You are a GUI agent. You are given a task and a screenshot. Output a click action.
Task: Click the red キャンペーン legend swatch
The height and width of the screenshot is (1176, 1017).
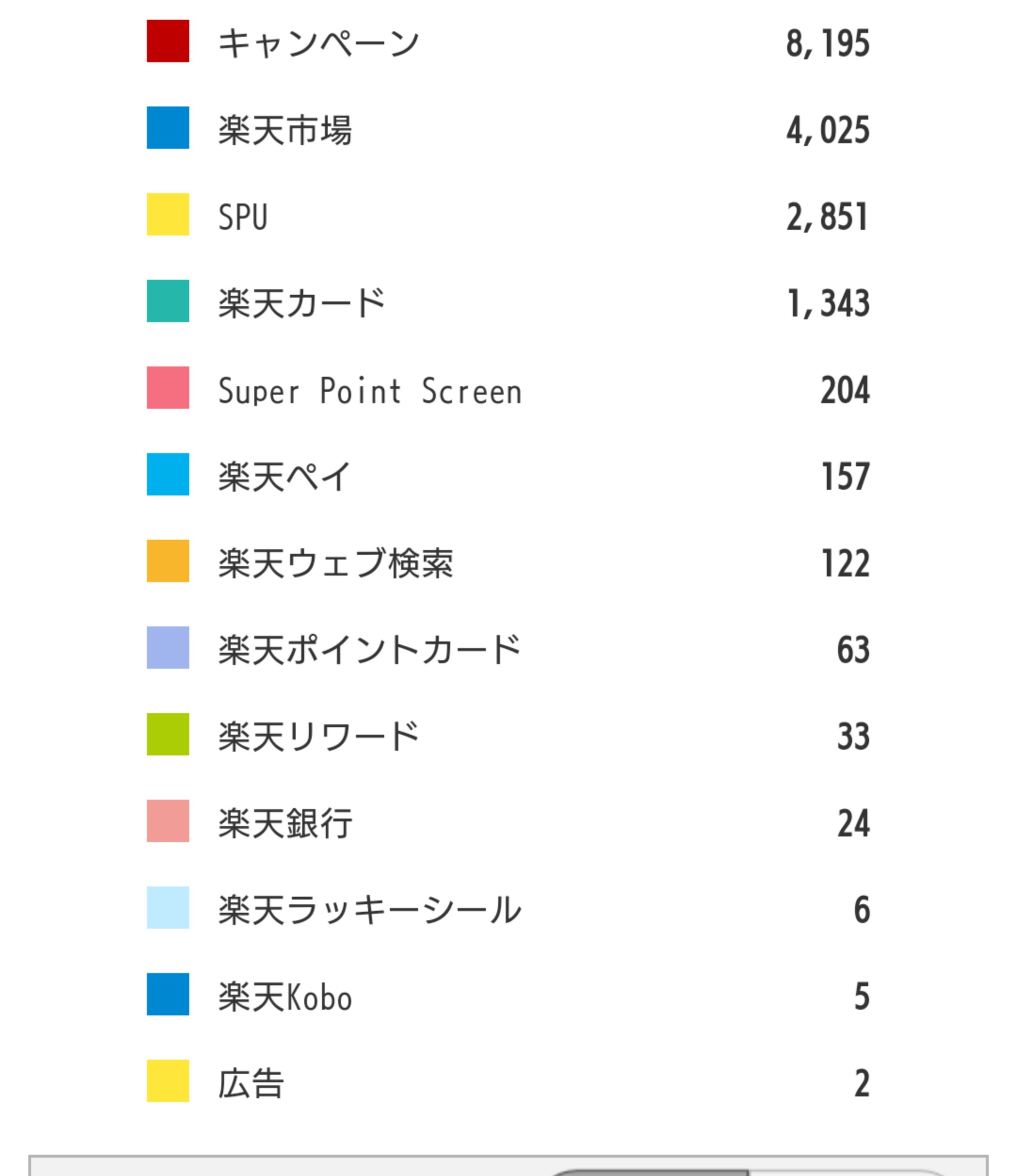tap(168, 41)
